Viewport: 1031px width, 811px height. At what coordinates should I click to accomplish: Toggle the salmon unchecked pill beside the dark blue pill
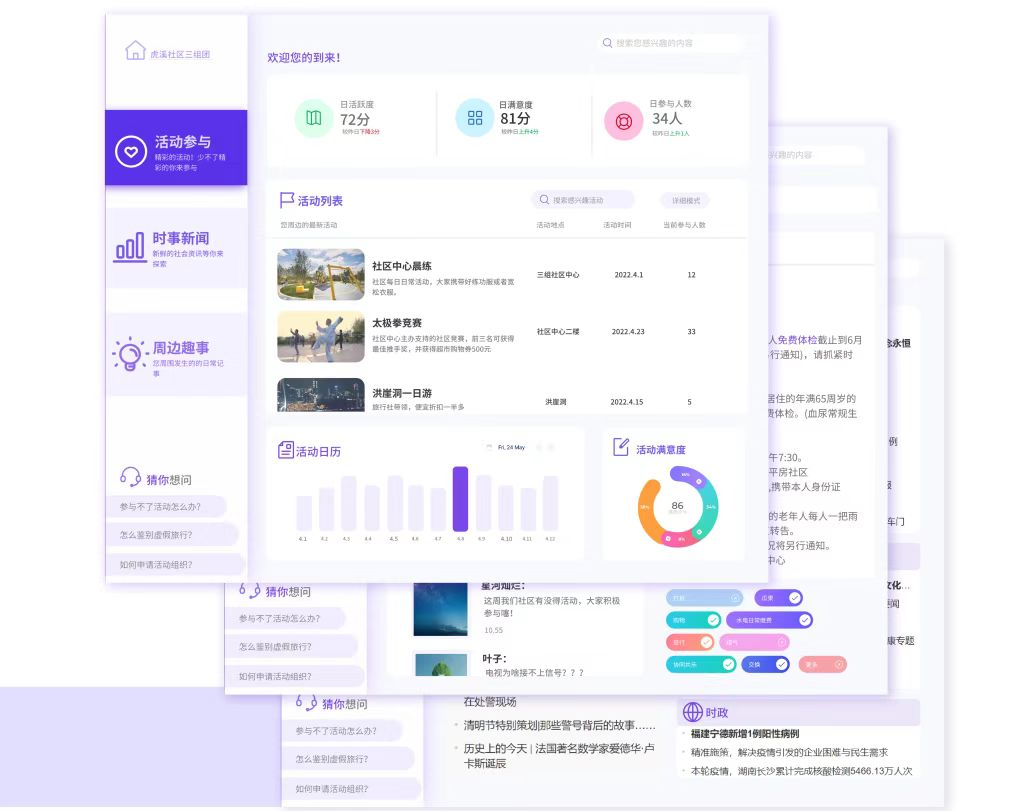coord(823,664)
